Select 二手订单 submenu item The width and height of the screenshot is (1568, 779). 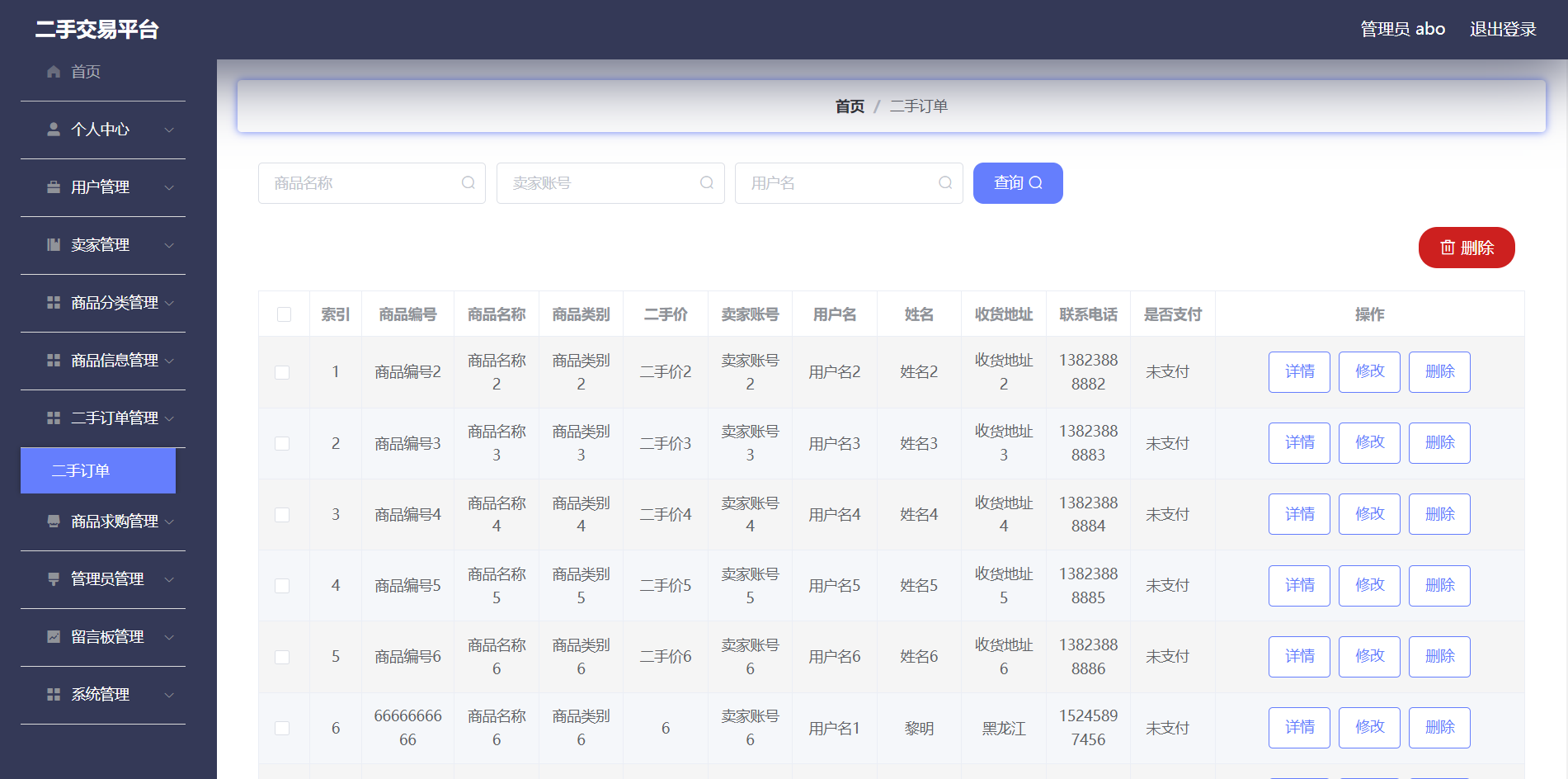[x=98, y=470]
